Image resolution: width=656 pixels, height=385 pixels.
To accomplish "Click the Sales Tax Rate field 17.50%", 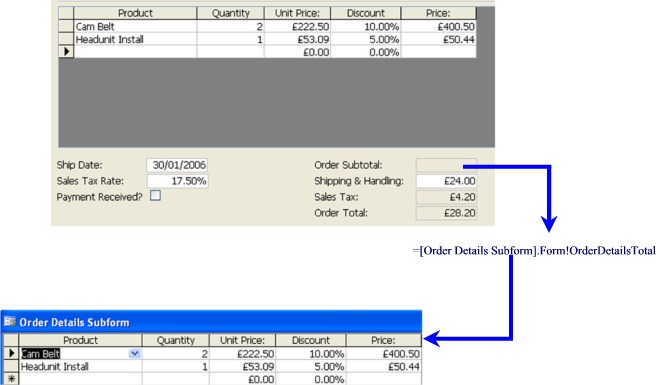I will click(177, 181).
